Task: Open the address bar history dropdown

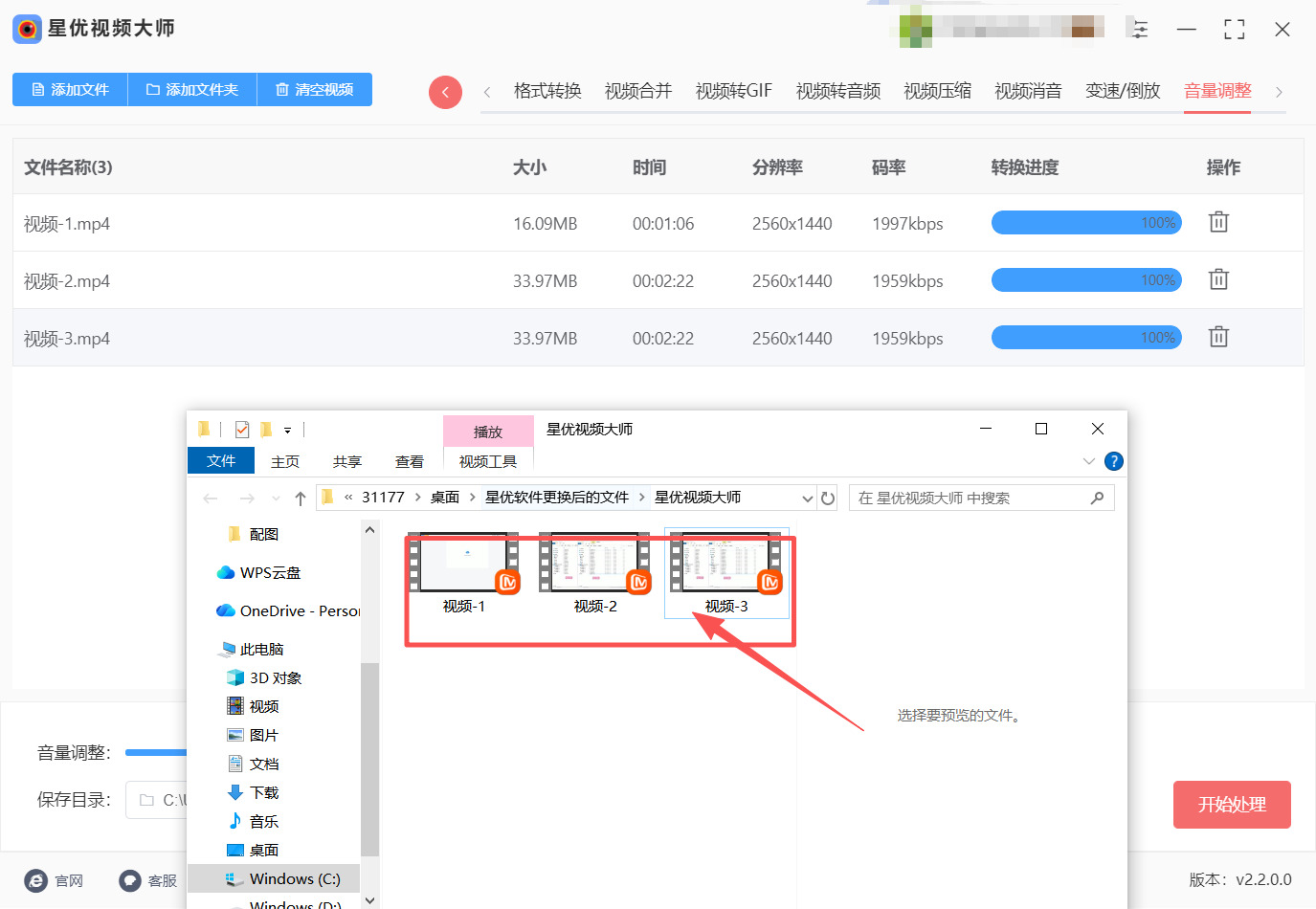Action: [x=808, y=499]
